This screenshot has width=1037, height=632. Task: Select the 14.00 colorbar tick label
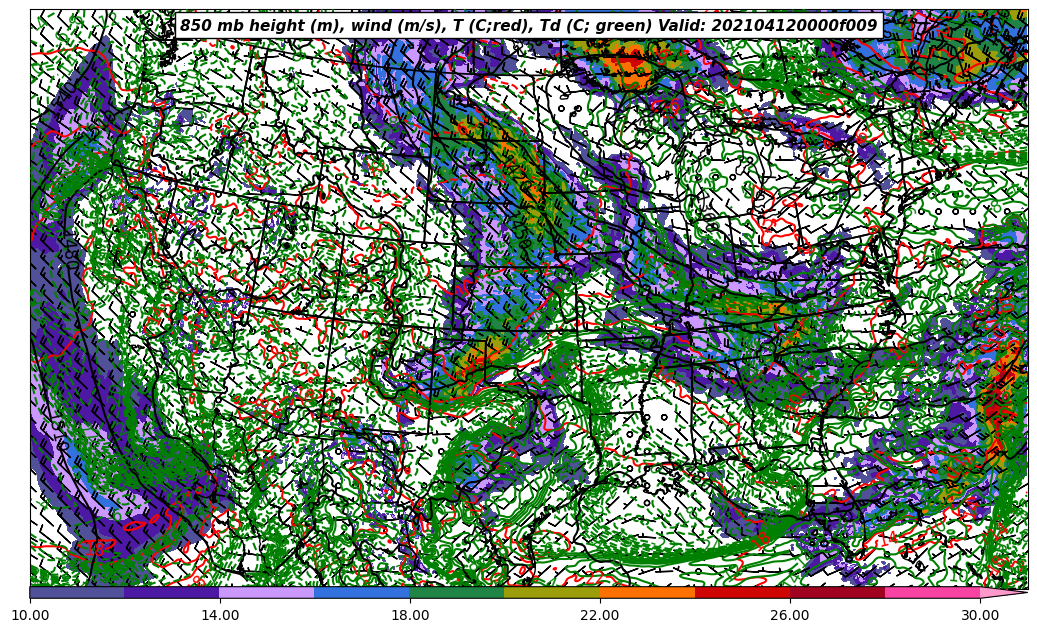point(220,616)
